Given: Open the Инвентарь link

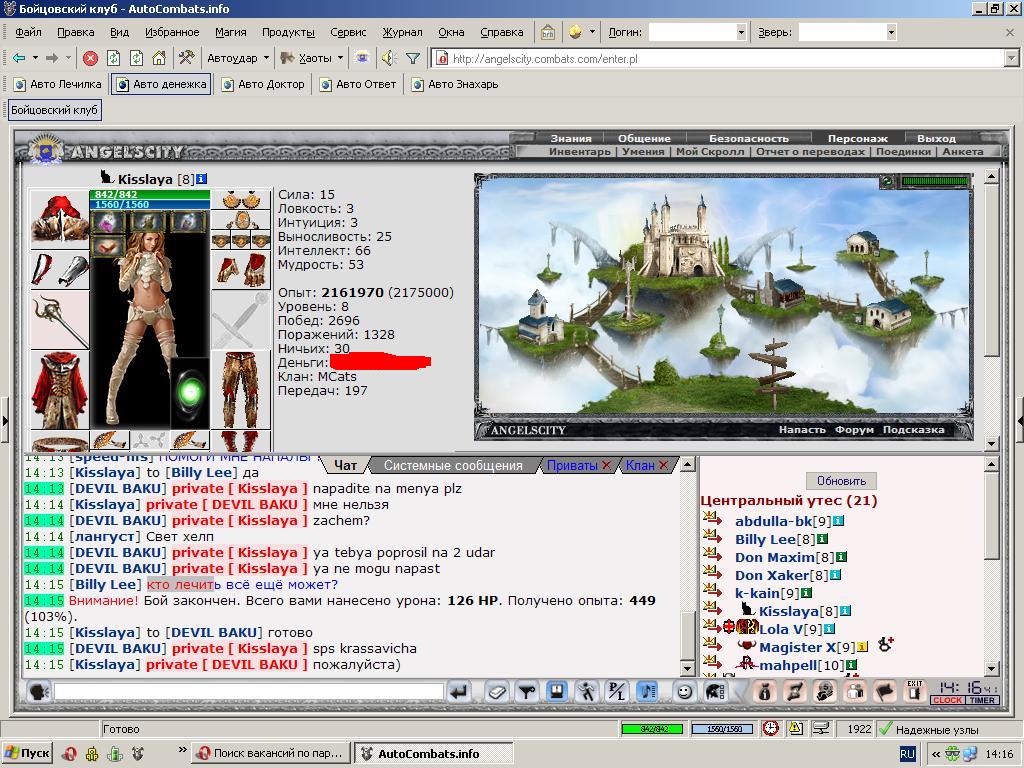Looking at the screenshot, I should coord(579,152).
